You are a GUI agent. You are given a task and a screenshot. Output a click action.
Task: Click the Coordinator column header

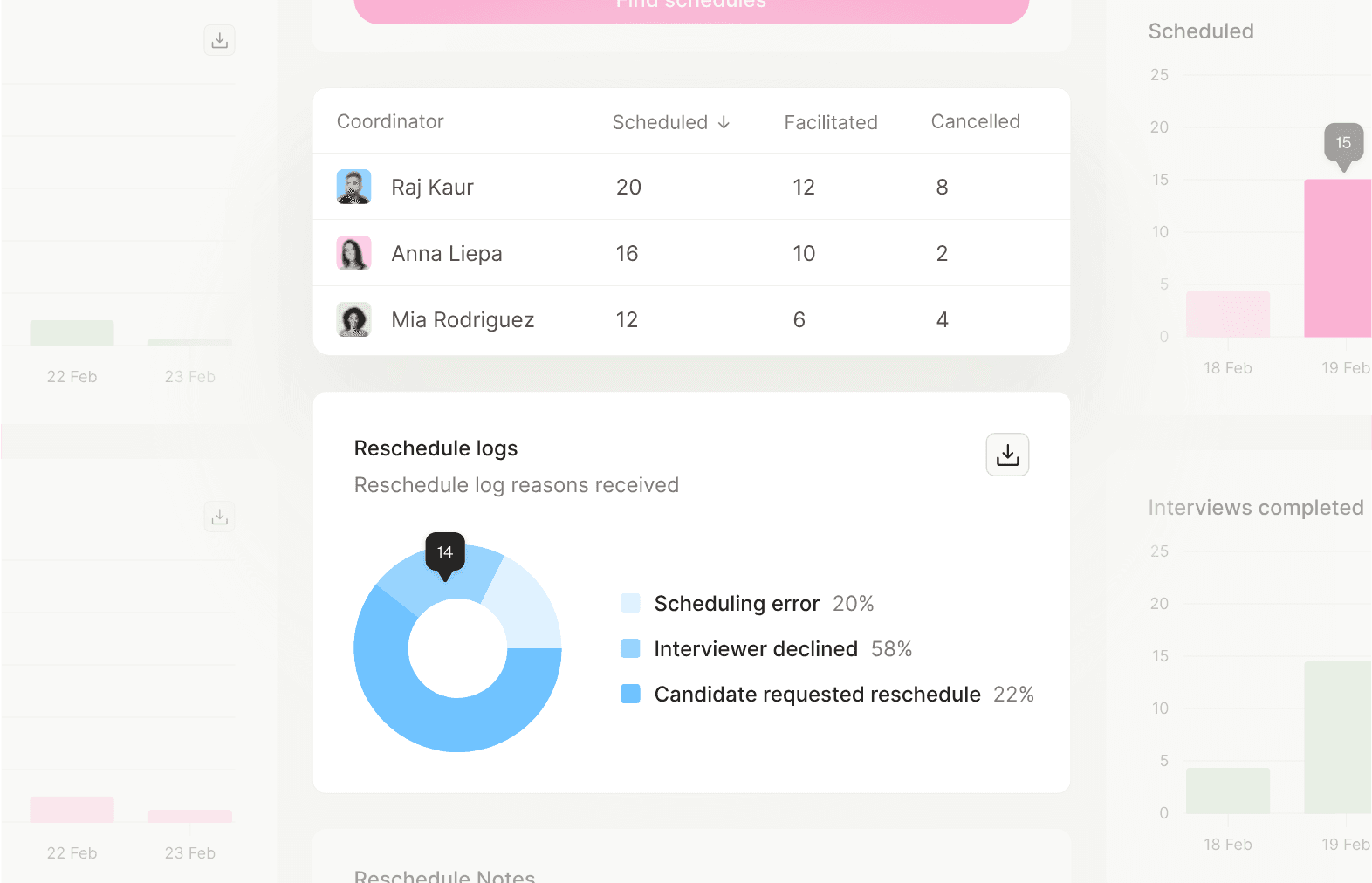click(390, 121)
